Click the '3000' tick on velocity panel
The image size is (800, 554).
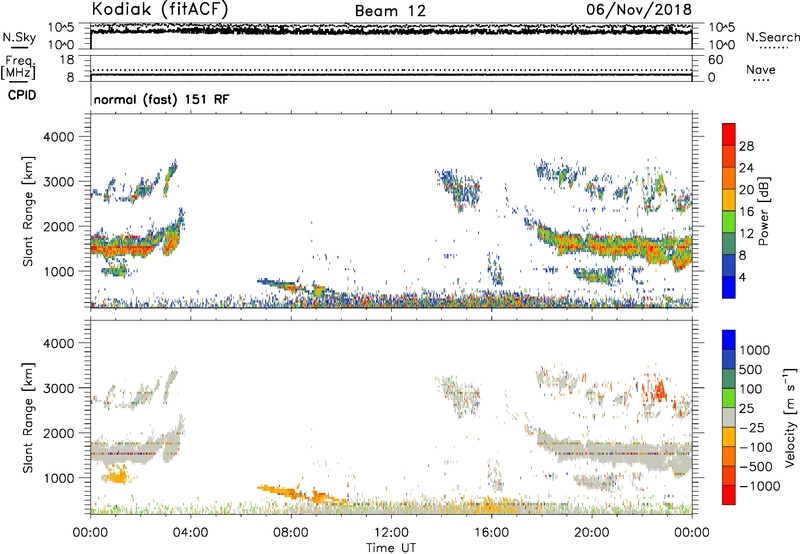59,388
